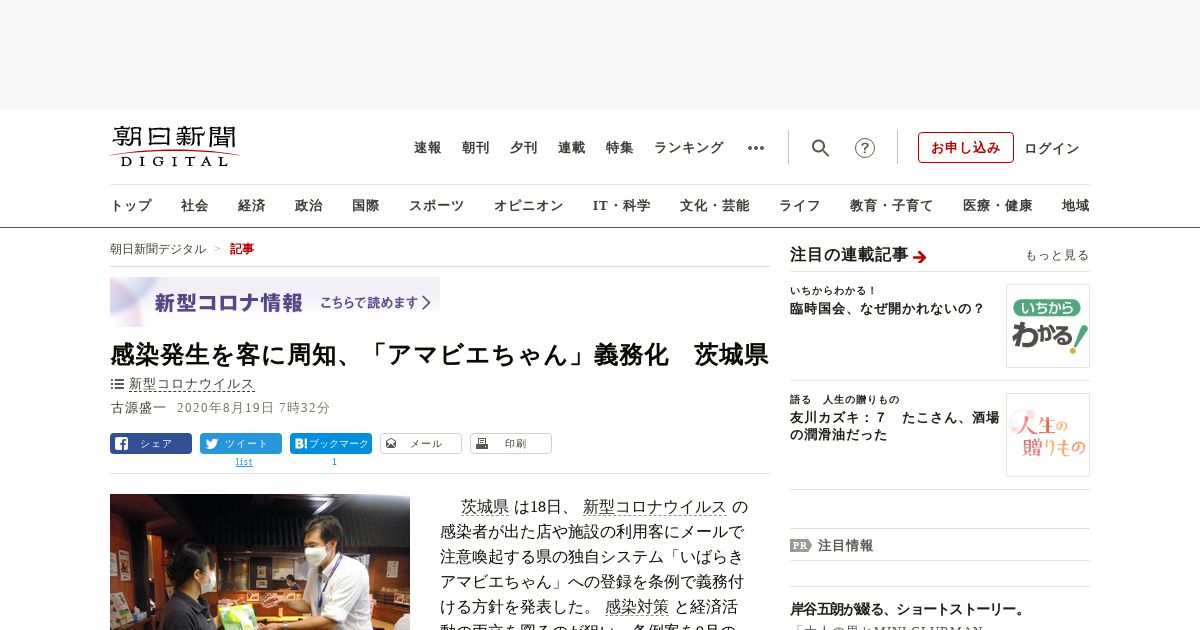Go to 教育・子育て section tab
Image resolution: width=1200 pixels, height=630 pixels.
892,206
